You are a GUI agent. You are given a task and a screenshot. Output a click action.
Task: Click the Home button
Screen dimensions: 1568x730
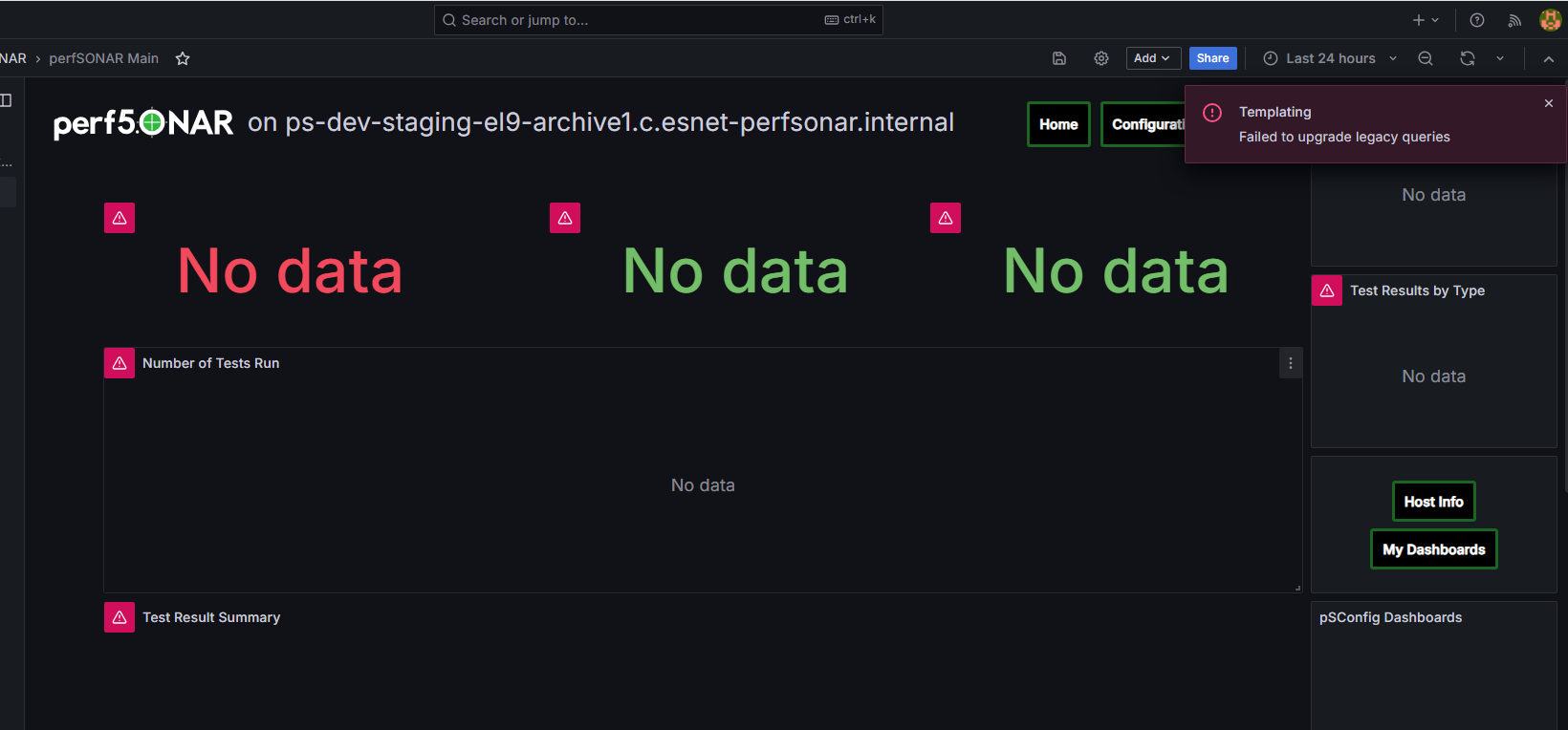1058,124
